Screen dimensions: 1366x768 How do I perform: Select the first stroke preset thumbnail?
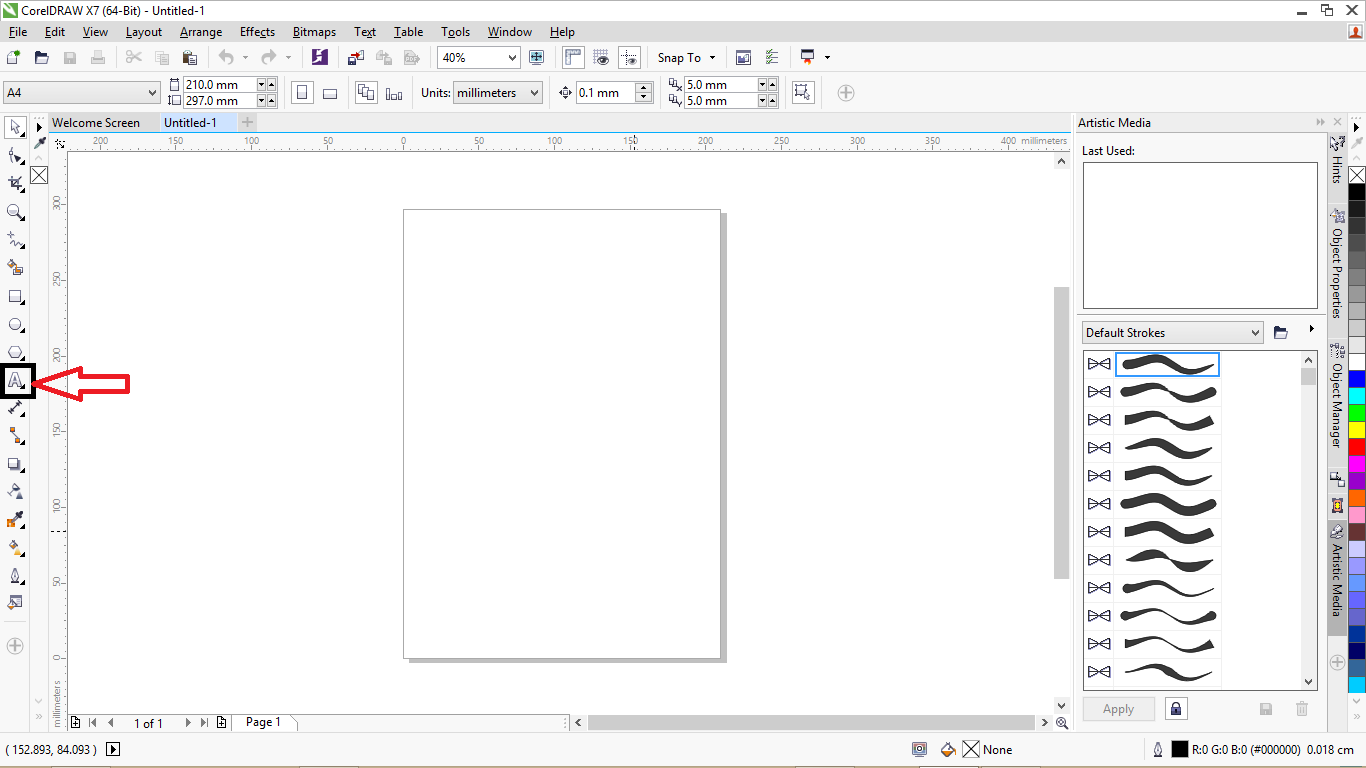[1168, 364]
